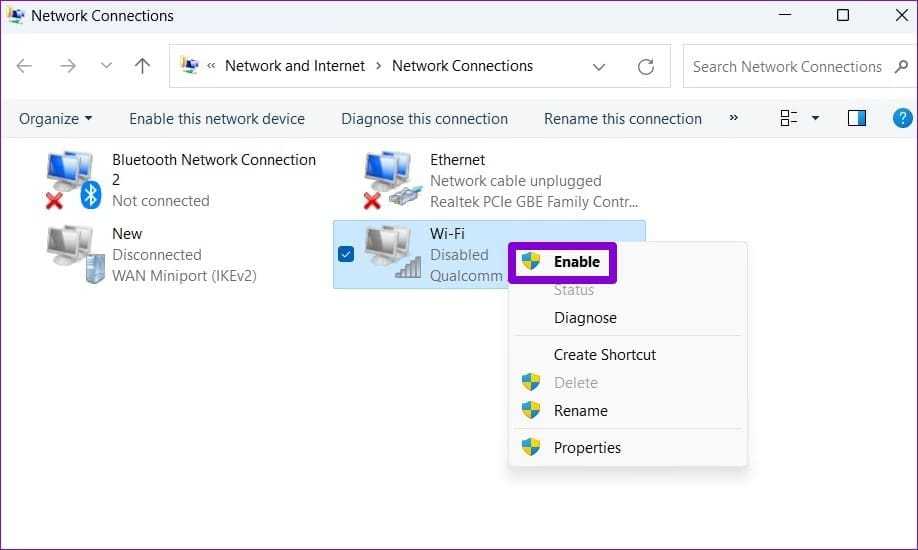Open the Organize dropdown menu
Viewport: 918px width, 550px height.
tap(55, 118)
